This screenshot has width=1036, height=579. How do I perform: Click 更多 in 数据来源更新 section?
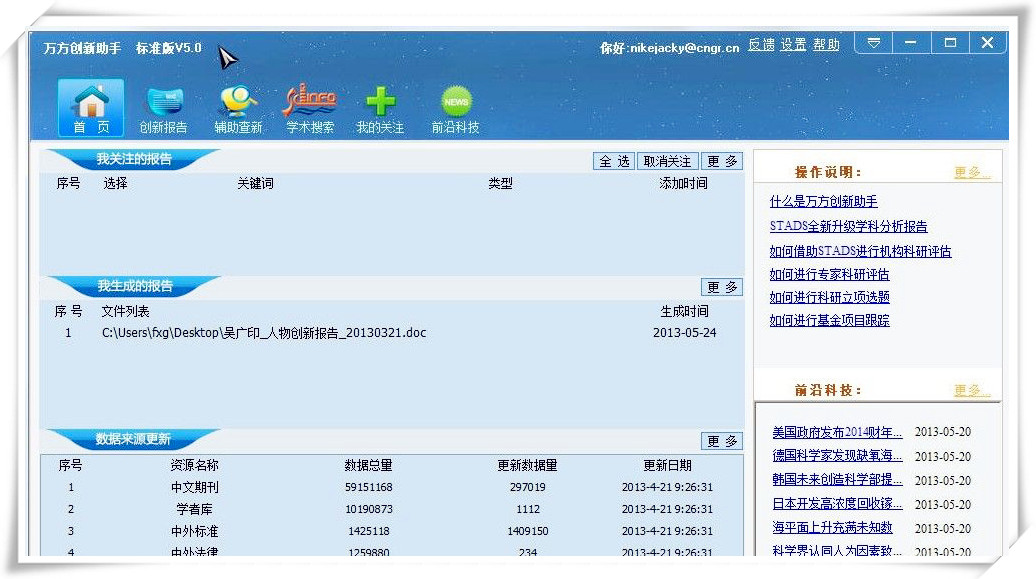click(x=722, y=441)
